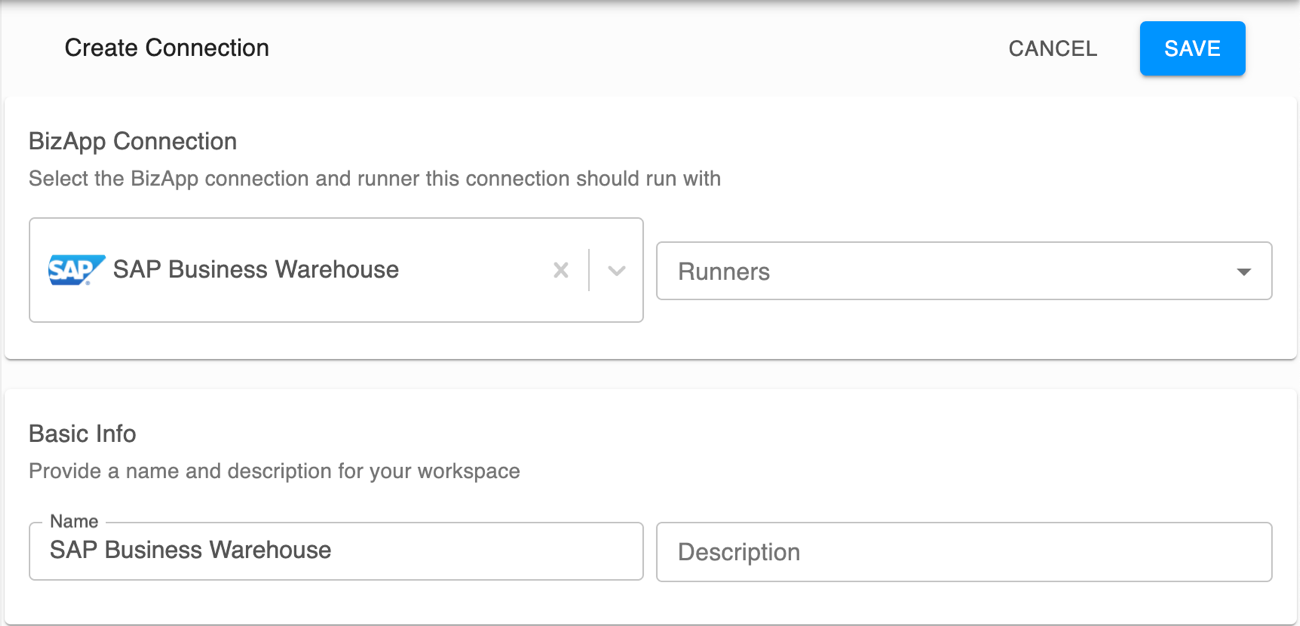The width and height of the screenshot is (1300, 626).
Task: Click inside the Runners placeholder text
Action: (724, 270)
